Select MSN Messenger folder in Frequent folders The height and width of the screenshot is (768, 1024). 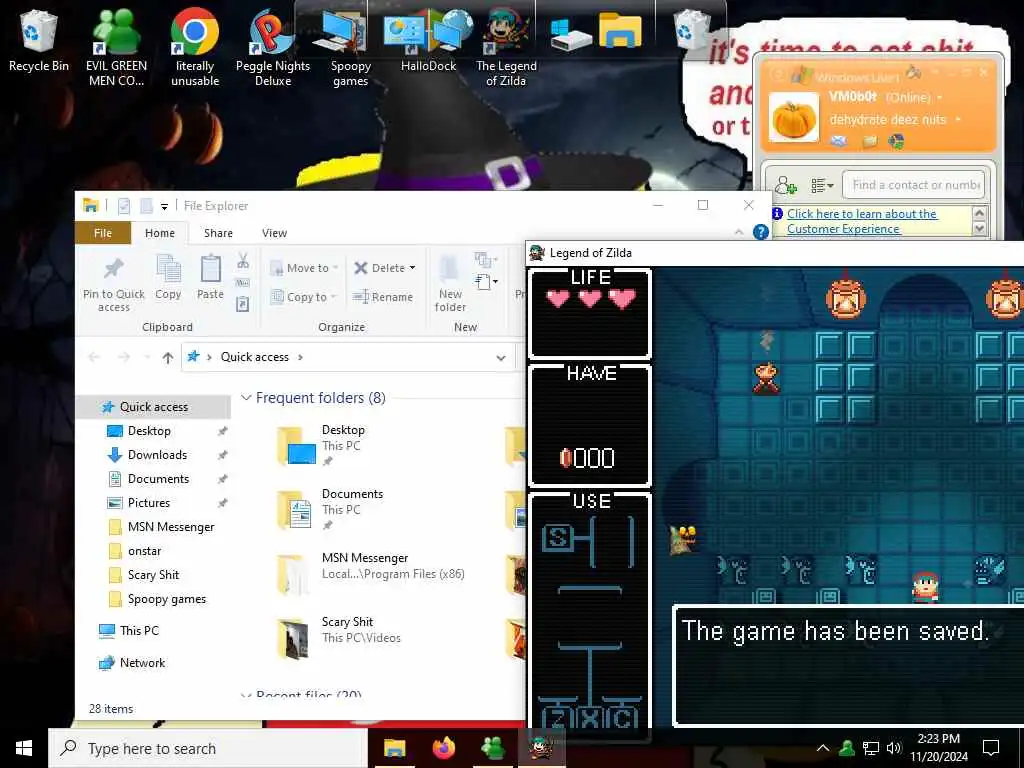pyautogui.click(x=372, y=573)
